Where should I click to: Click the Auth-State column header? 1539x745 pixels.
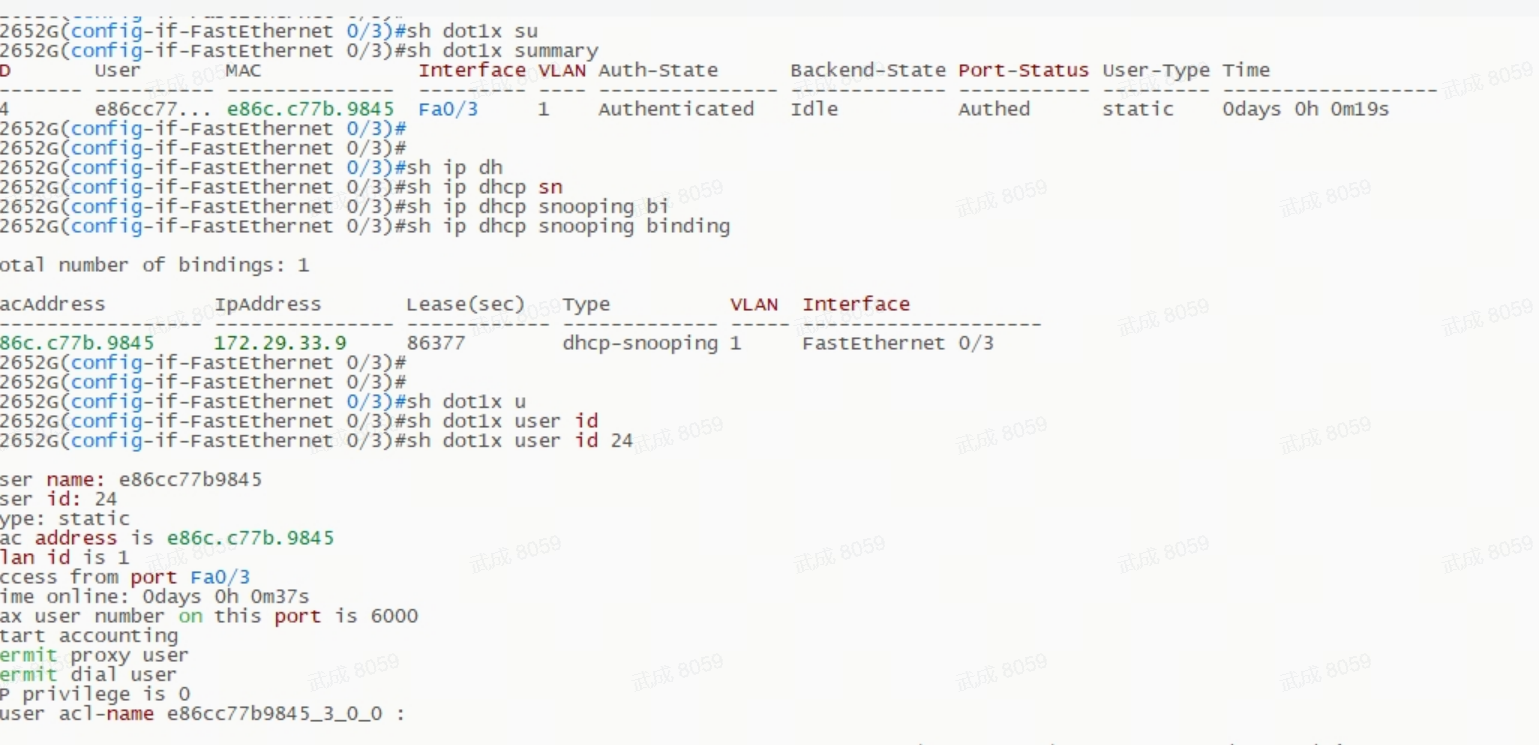(658, 70)
